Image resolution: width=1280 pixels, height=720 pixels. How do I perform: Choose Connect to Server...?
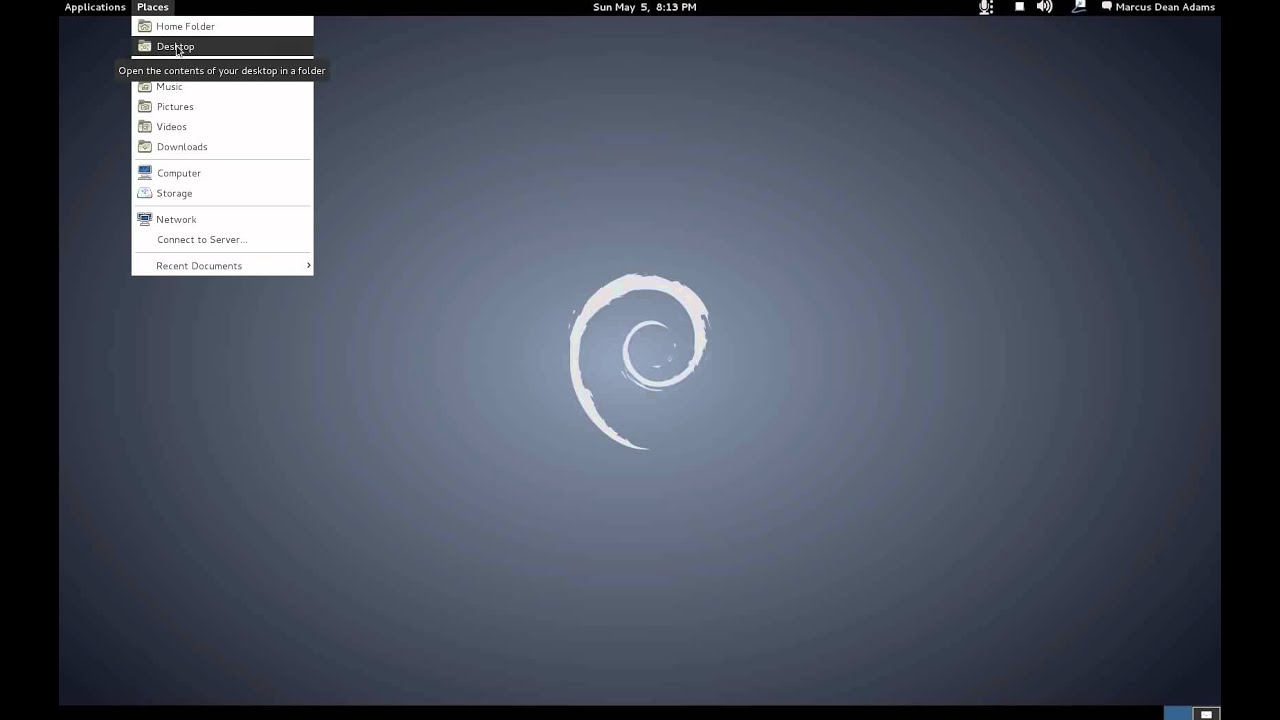(222, 239)
